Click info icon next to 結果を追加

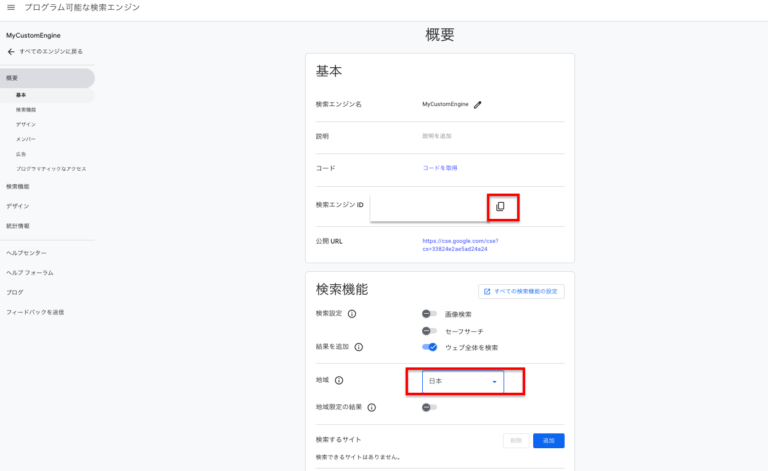359,347
